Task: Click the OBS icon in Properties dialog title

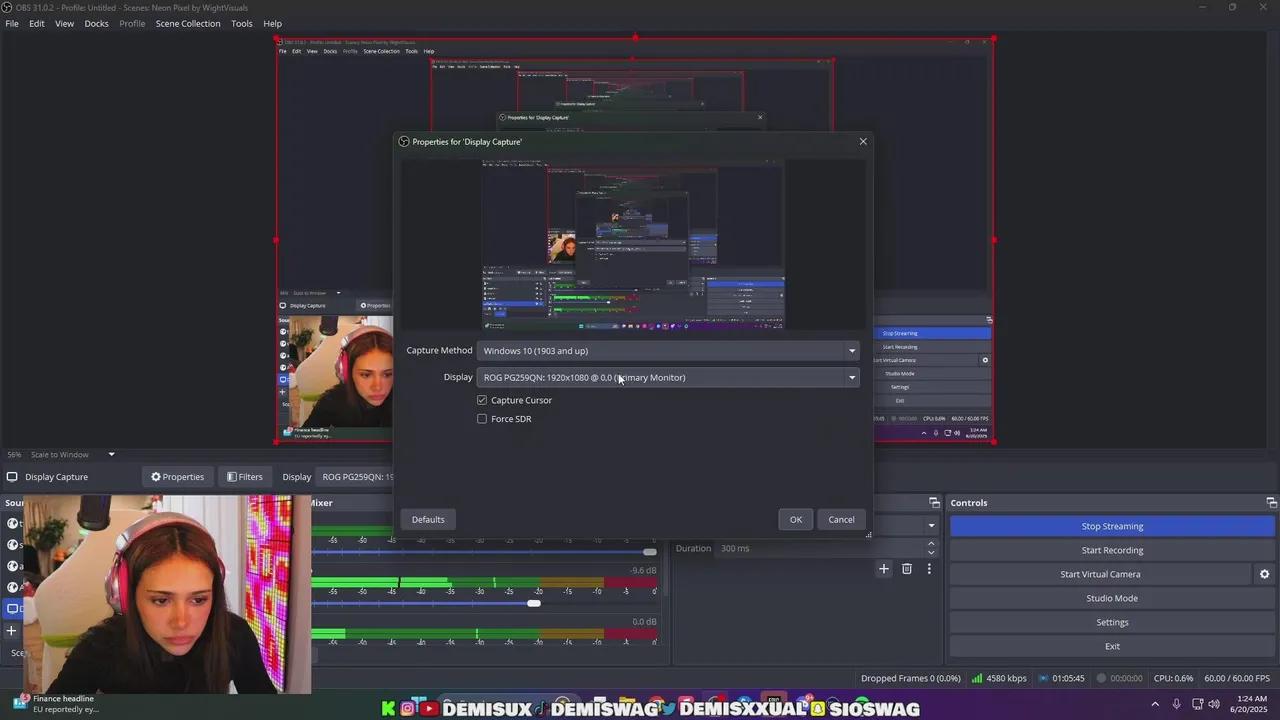Action: [x=404, y=142]
